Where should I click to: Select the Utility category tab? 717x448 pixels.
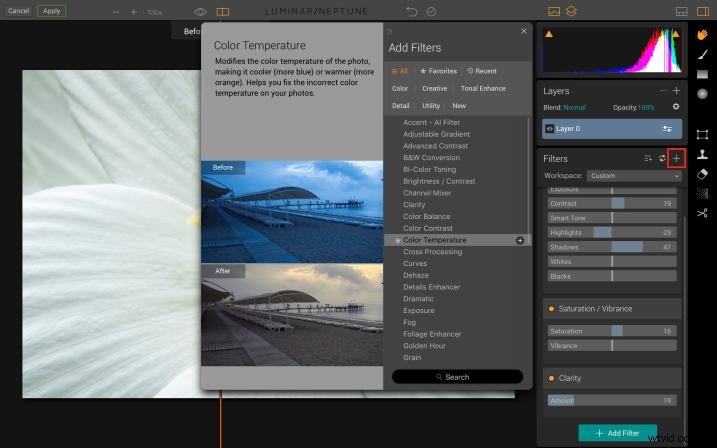click(x=431, y=106)
